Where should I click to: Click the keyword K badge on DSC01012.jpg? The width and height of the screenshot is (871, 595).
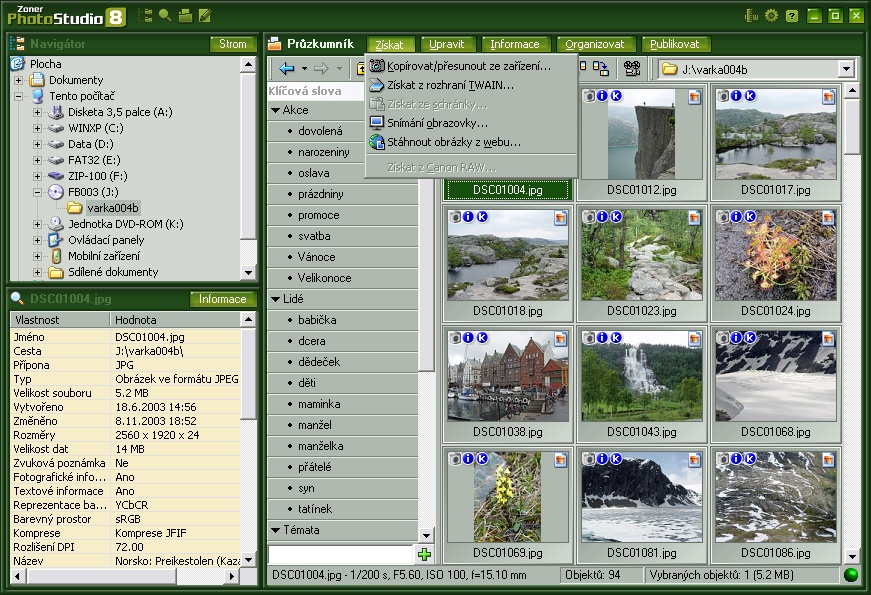pyautogui.click(x=616, y=96)
